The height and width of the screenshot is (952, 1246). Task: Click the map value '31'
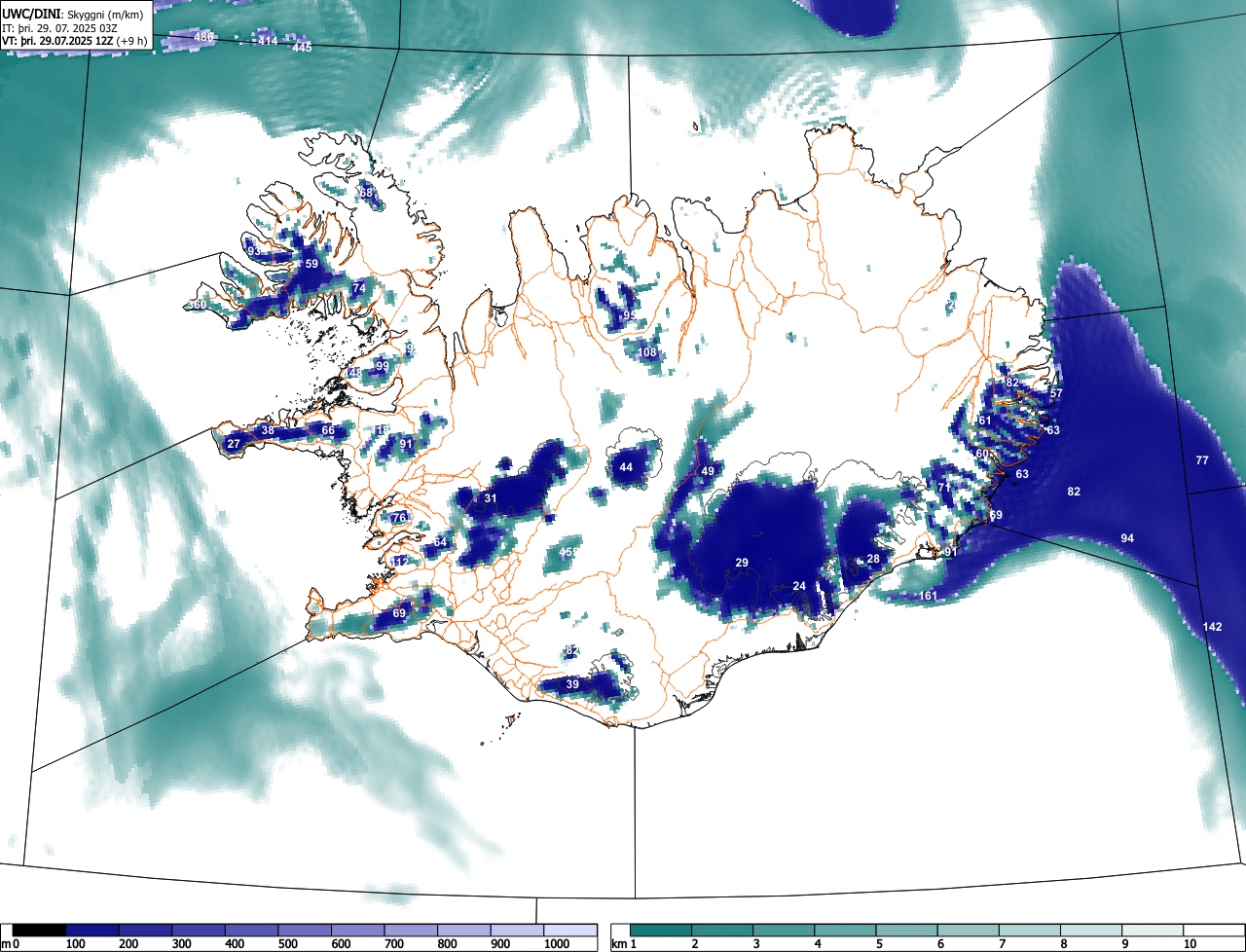coord(491,498)
